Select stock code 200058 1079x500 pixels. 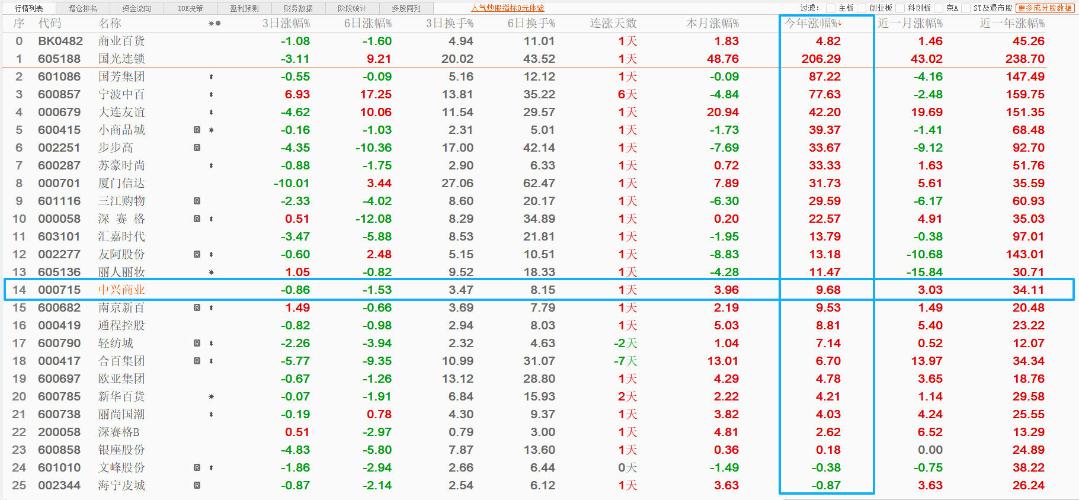[x=59, y=433]
